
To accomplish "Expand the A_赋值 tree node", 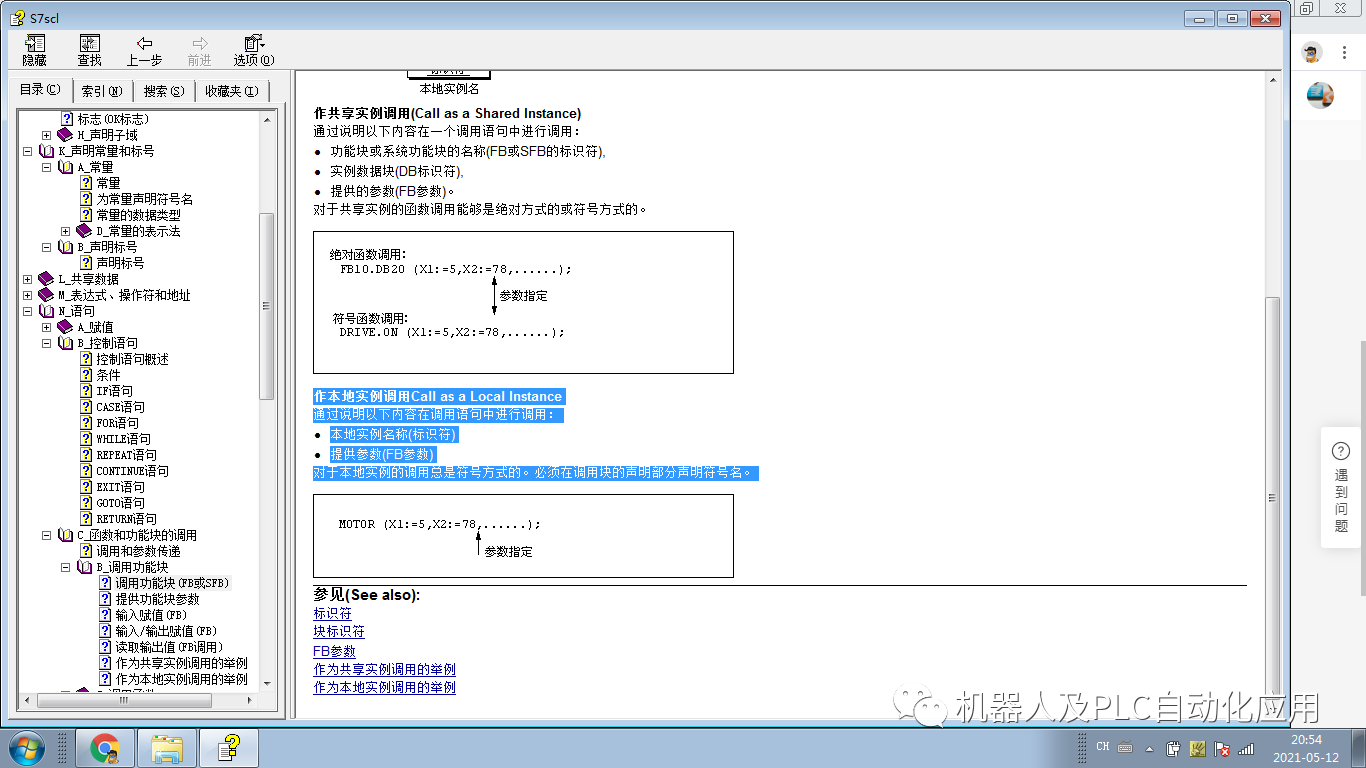I will click(x=47, y=327).
